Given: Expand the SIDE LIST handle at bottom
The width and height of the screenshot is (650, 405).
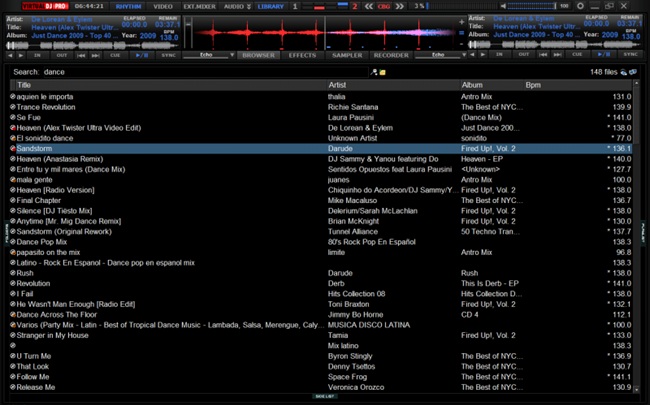Looking at the screenshot, I should pos(325,396).
